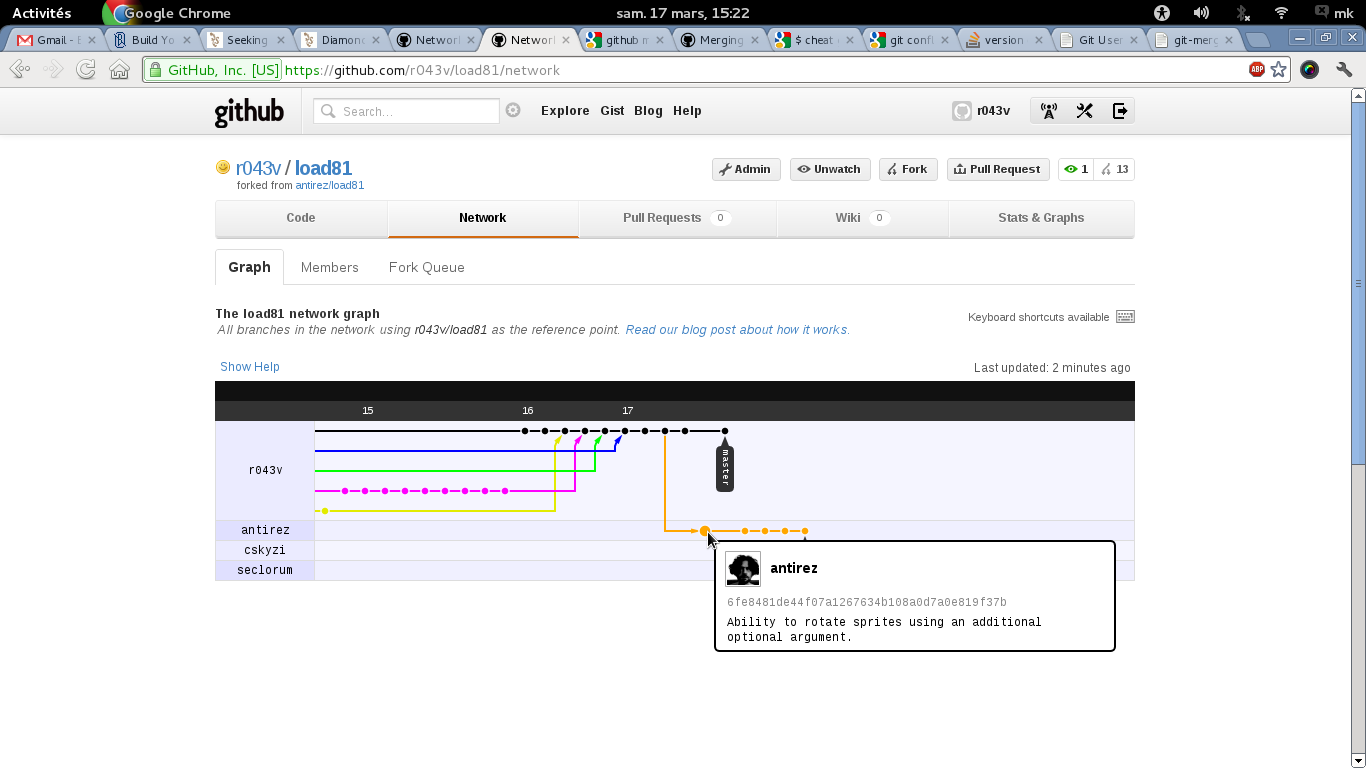
Task: Open the Explore menu item
Action: point(565,111)
